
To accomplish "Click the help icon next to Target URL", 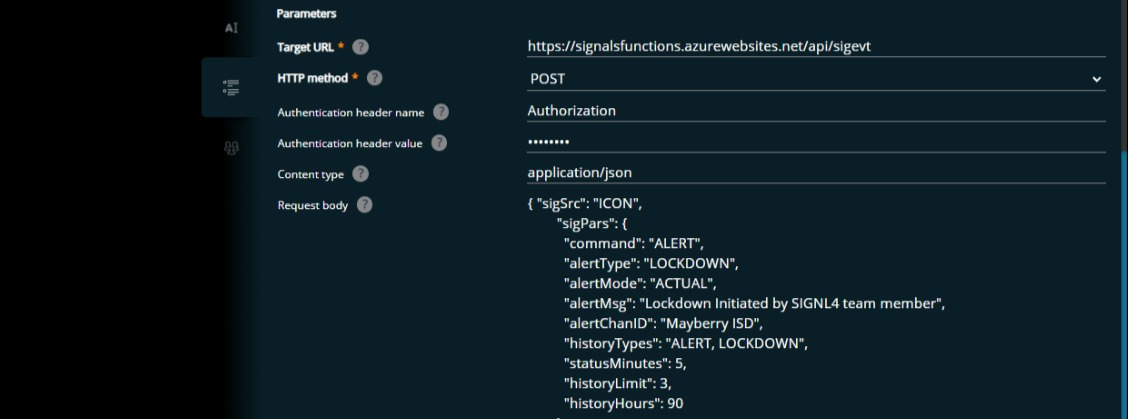I will 361,47.
